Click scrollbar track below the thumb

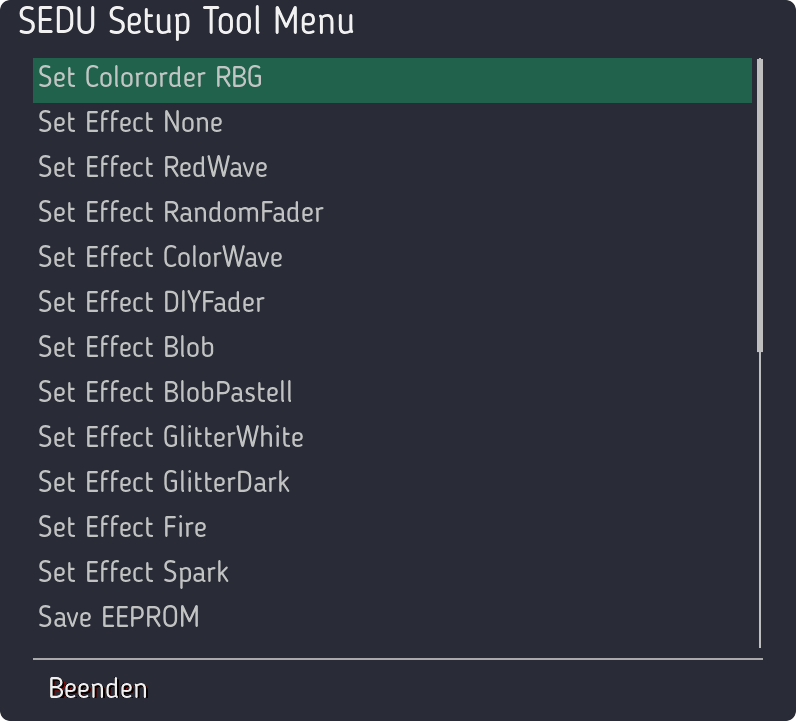(760, 500)
